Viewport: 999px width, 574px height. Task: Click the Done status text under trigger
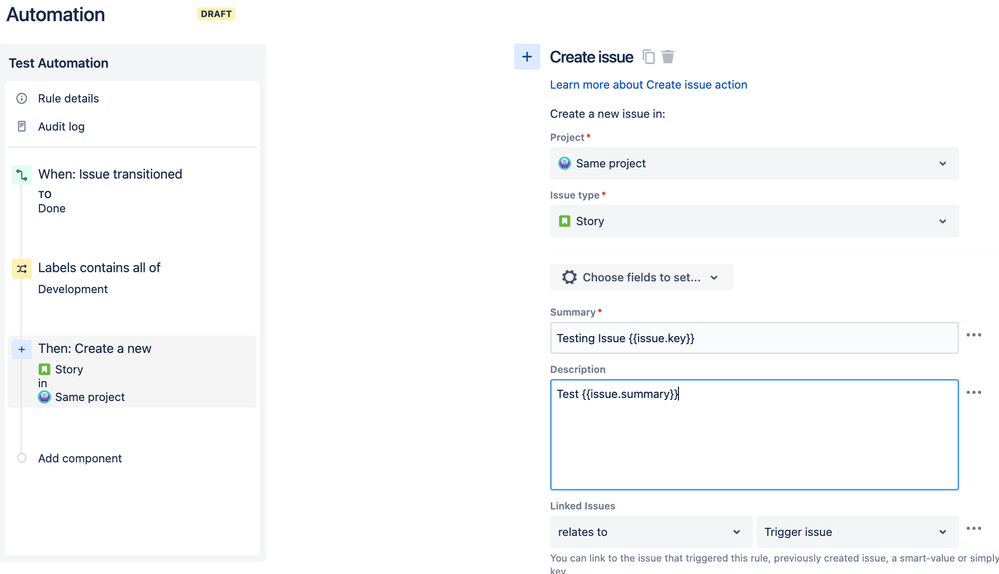coord(52,208)
